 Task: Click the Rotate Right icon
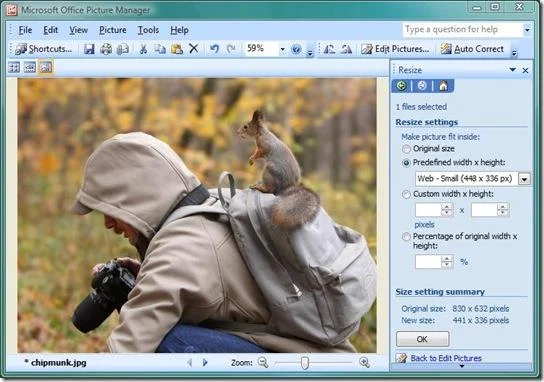point(346,49)
